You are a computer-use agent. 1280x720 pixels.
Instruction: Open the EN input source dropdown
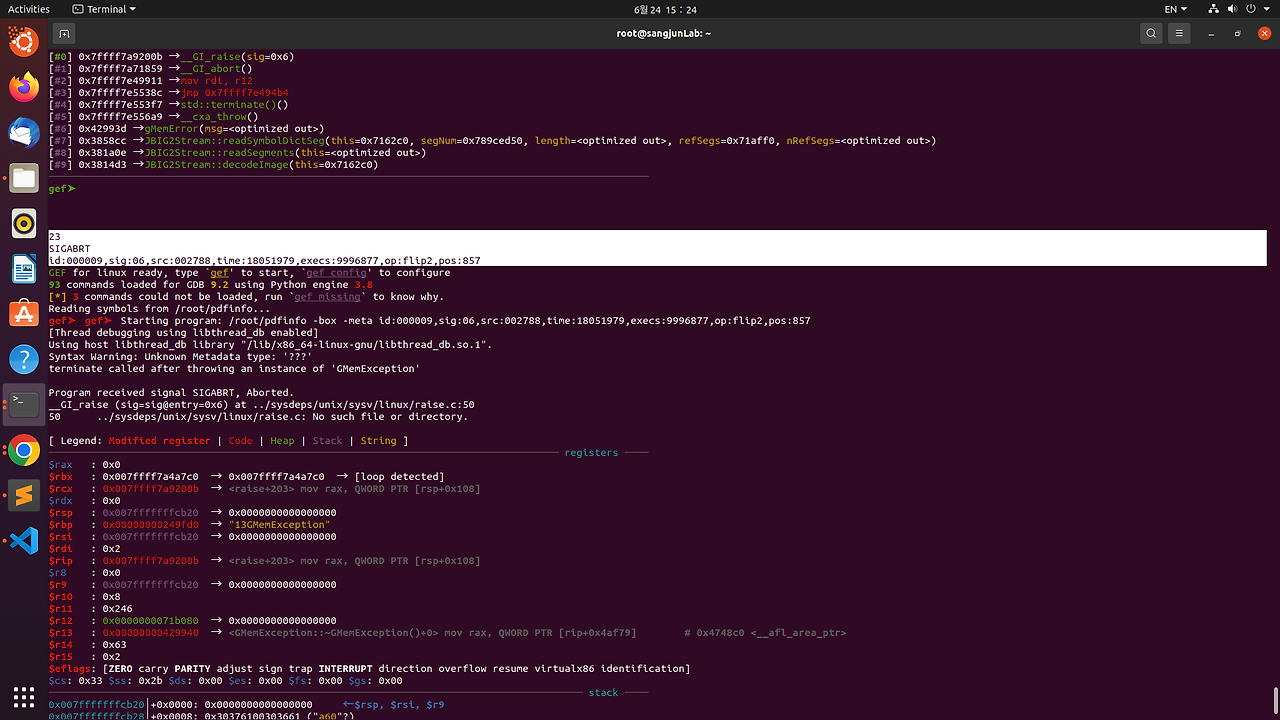coord(1175,9)
